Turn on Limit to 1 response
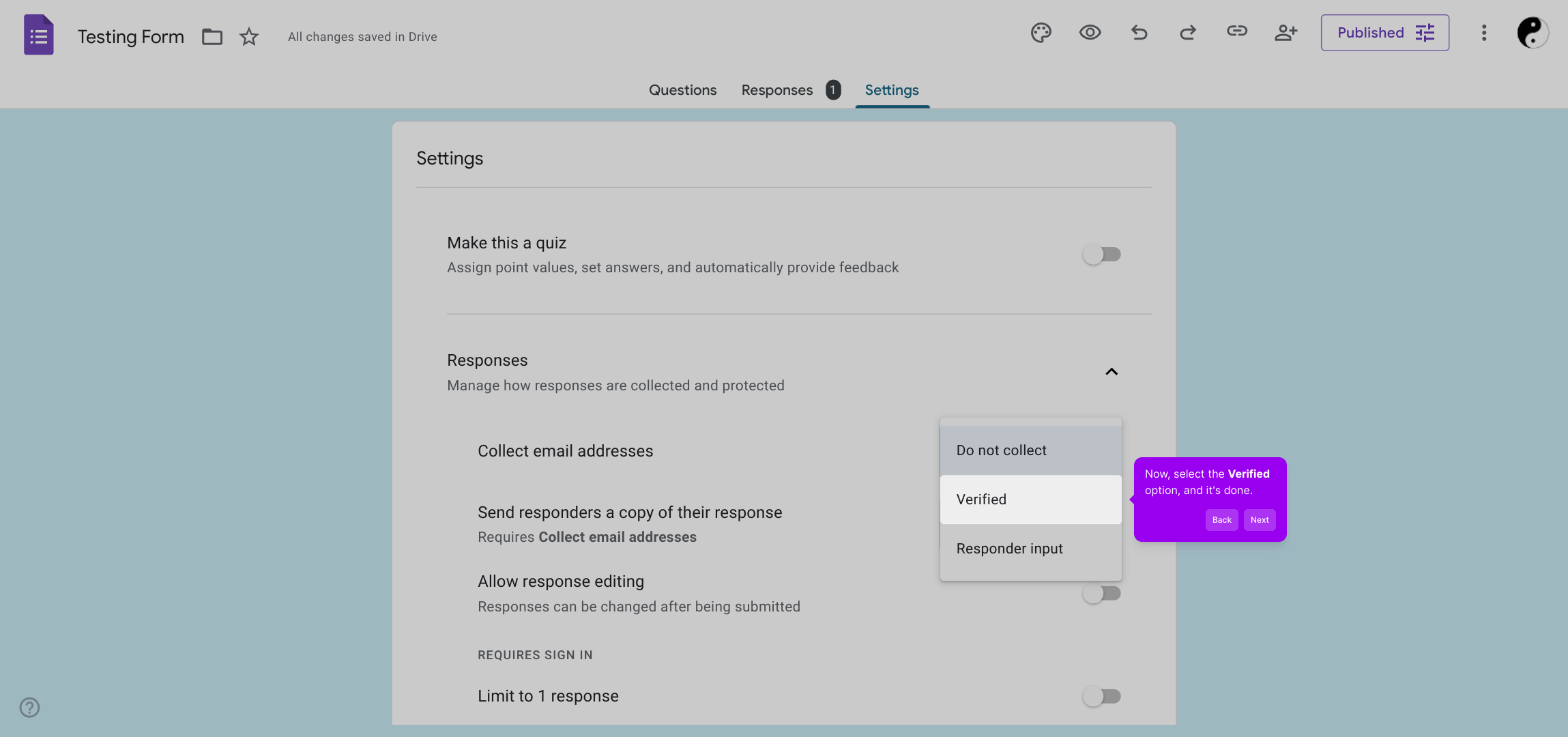The width and height of the screenshot is (1568, 737). pyautogui.click(x=1101, y=696)
